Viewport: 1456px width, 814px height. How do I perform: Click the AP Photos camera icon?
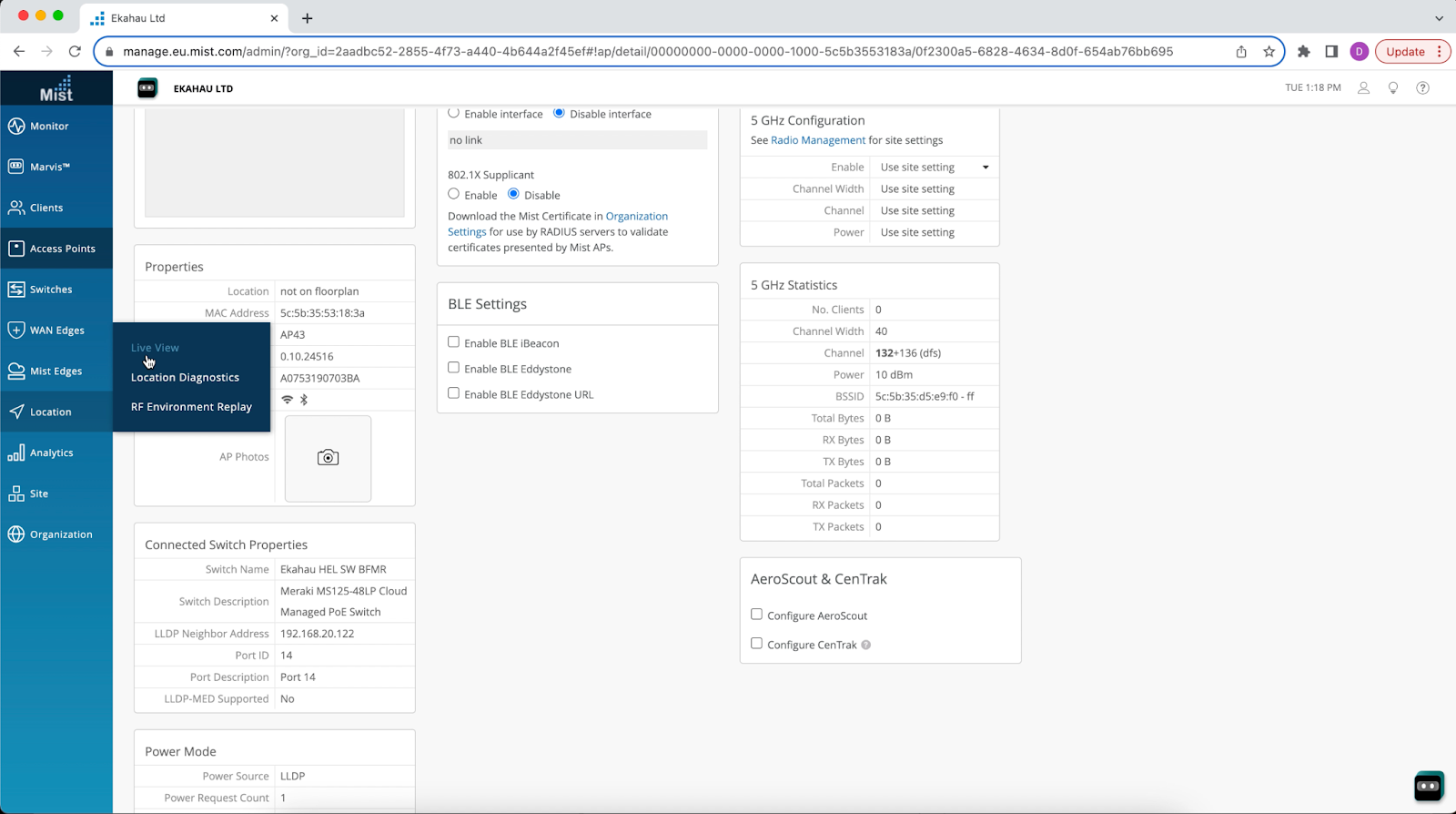click(x=328, y=458)
